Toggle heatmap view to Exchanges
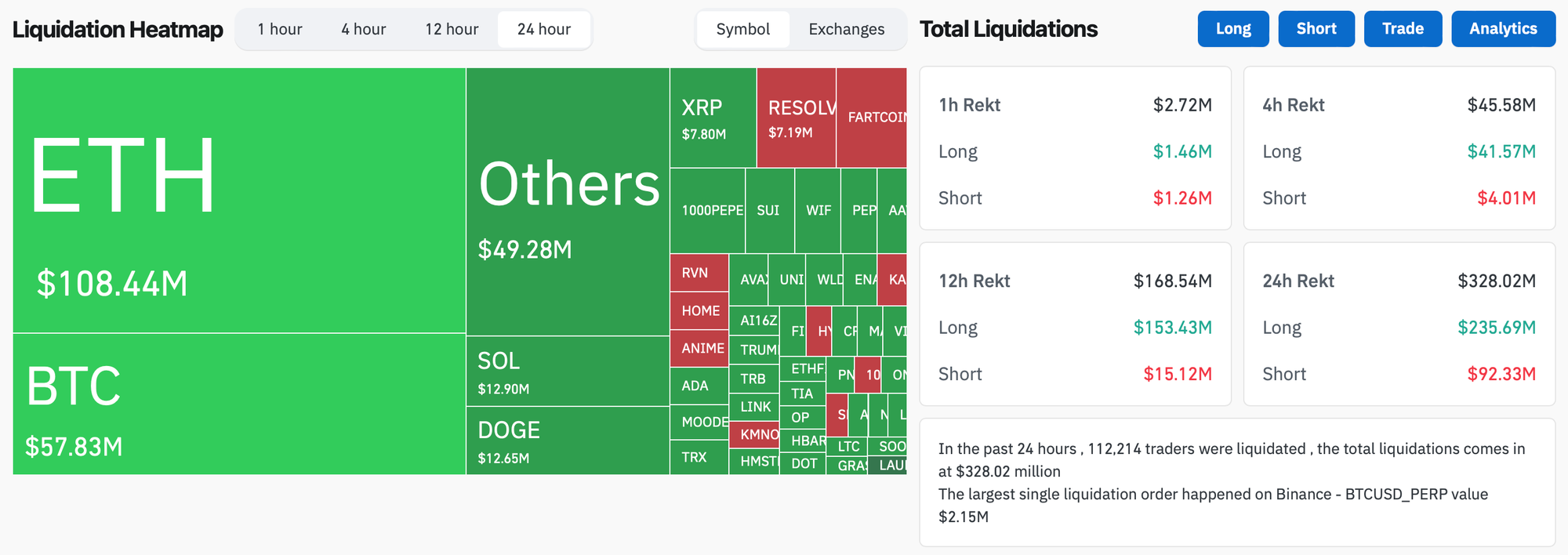The width and height of the screenshot is (1568, 555). [847, 30]
